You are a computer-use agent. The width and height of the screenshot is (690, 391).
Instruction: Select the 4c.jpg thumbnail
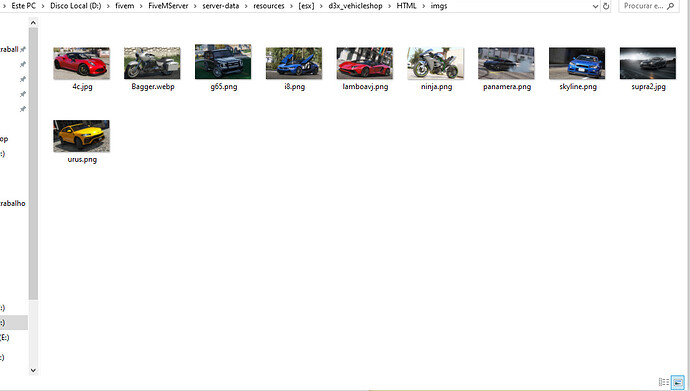[x=81, y=63]
